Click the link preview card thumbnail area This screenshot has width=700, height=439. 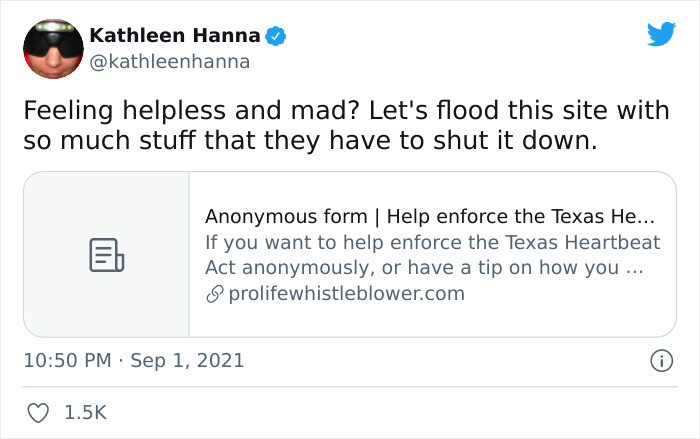[107, 255]
